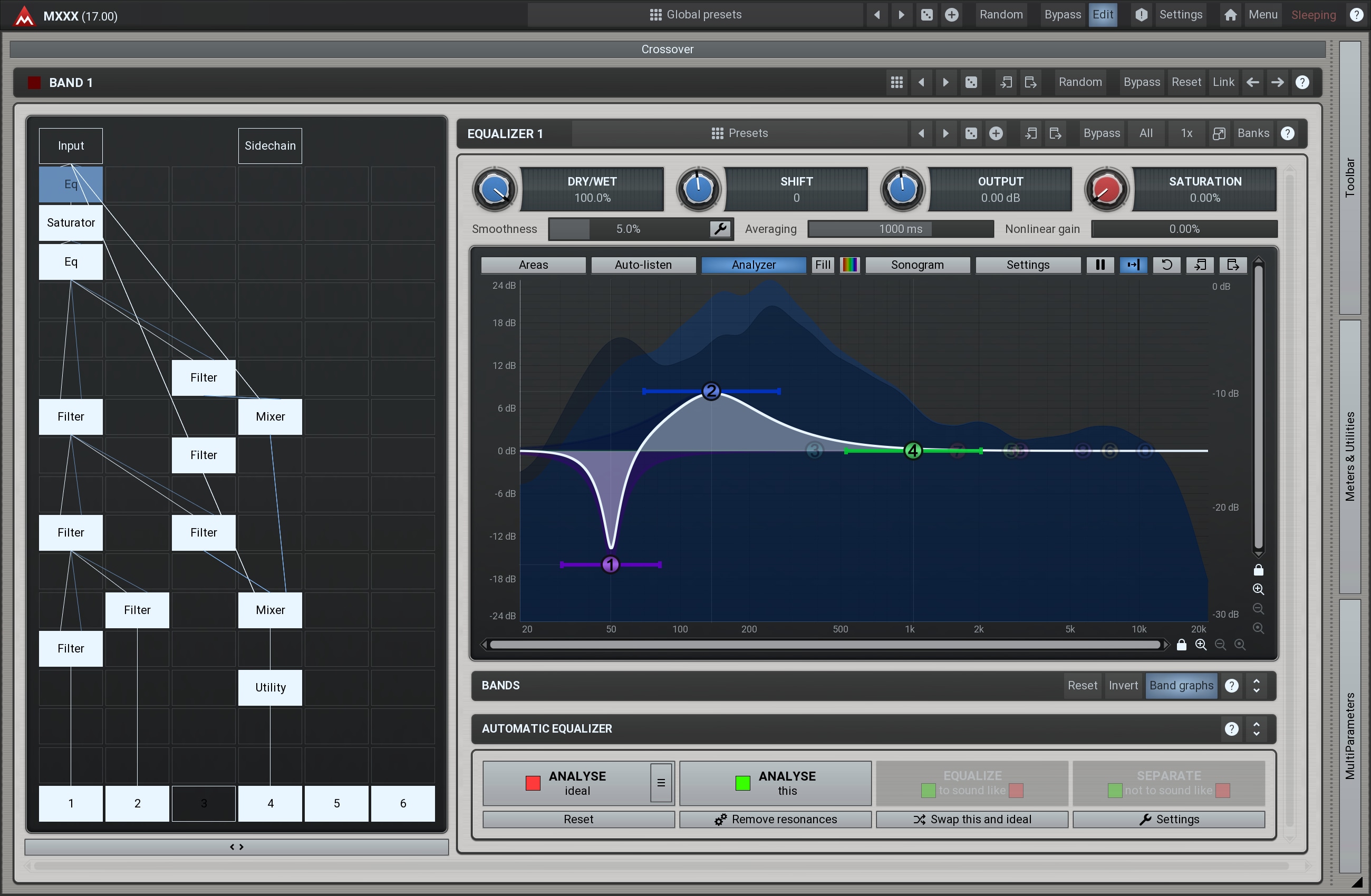Expand the Bands section arrows

click(x=1257, y=685)
